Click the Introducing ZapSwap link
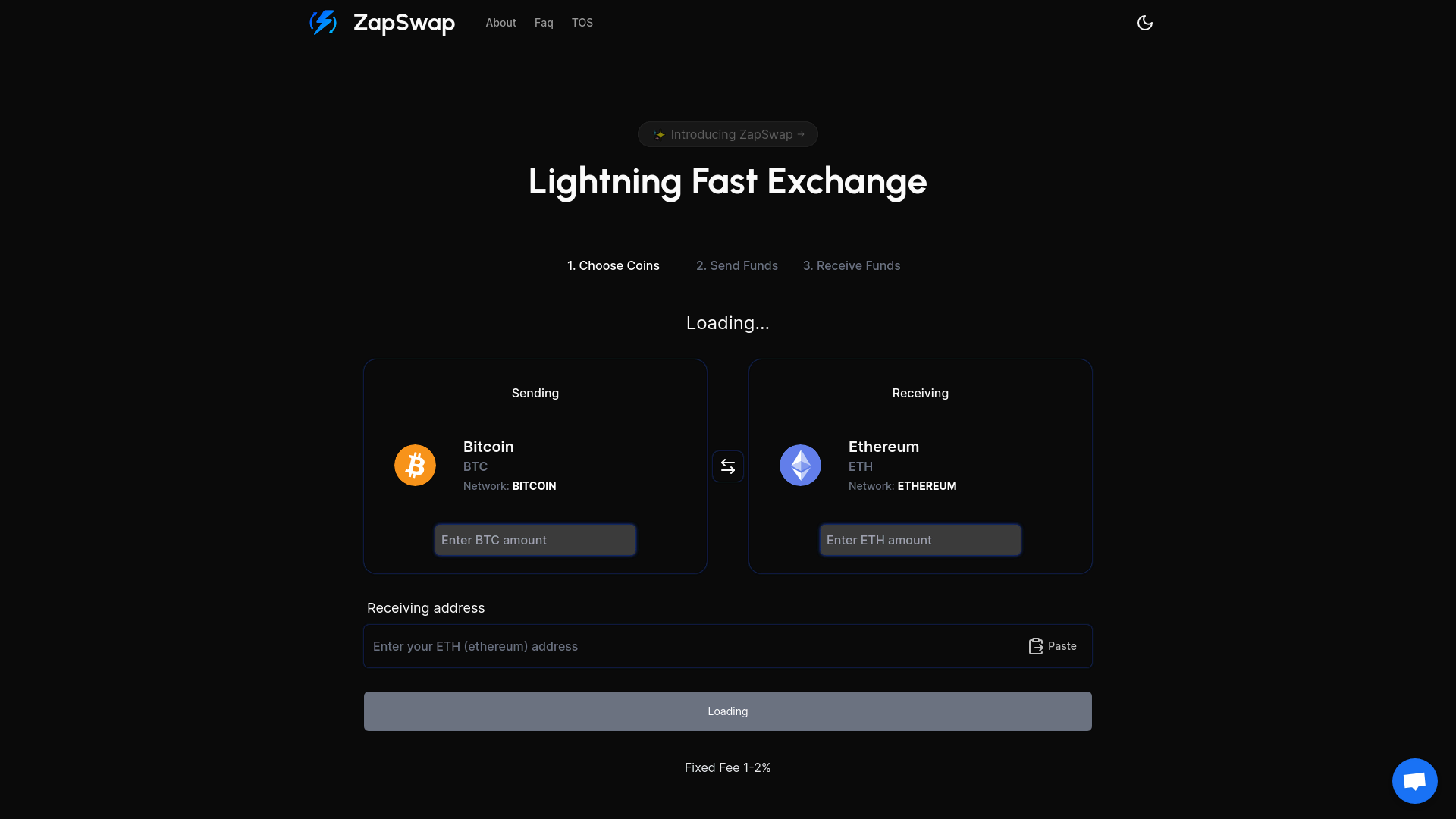 (x=731, y=134)
